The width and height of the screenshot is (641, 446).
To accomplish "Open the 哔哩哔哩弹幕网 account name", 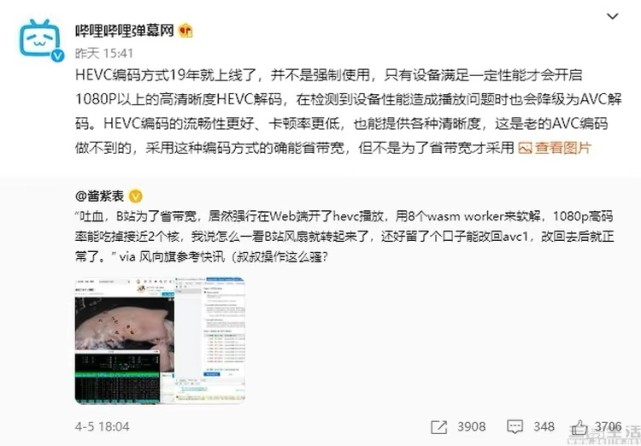I will point(125,31).
